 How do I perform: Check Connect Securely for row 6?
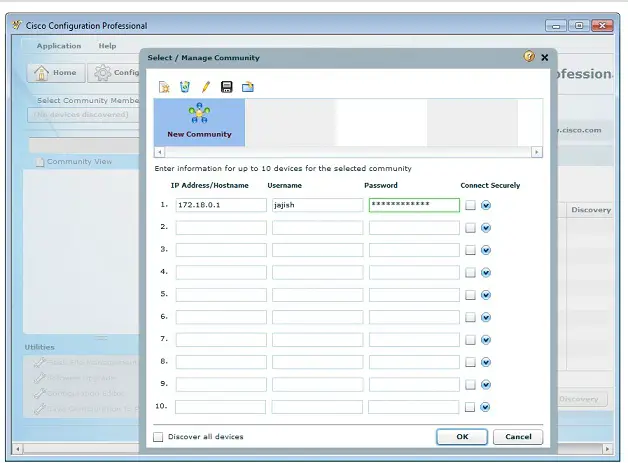(471, 318)
